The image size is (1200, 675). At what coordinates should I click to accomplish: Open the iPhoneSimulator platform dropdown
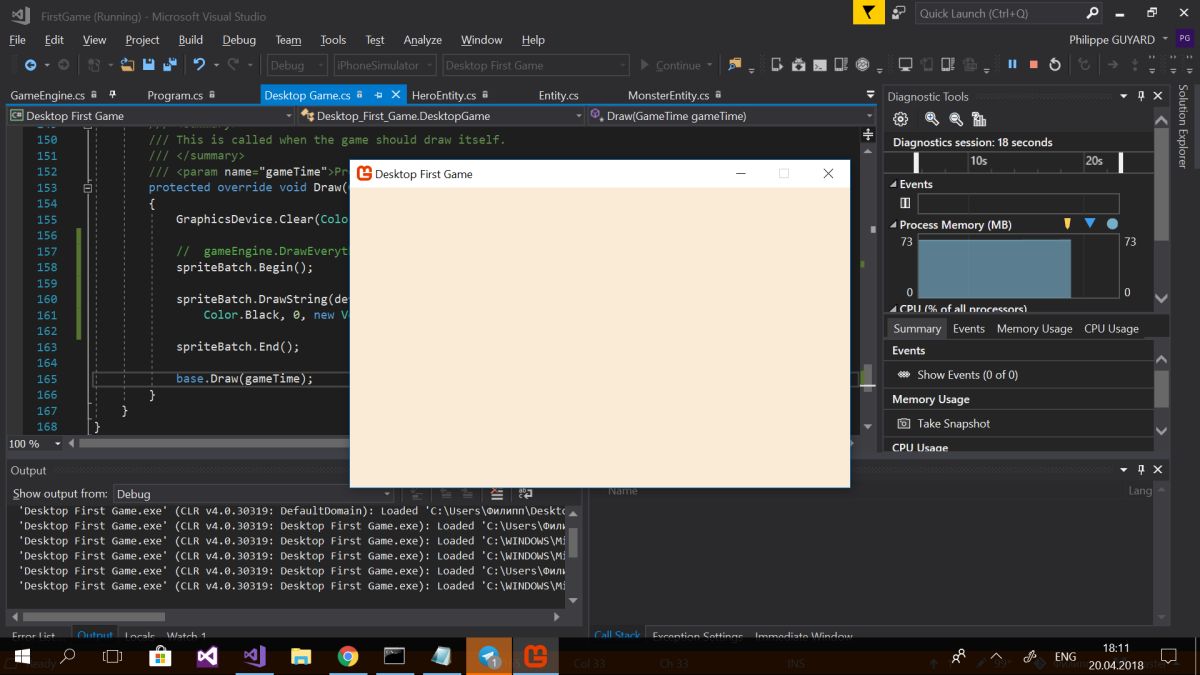point(384,65)
